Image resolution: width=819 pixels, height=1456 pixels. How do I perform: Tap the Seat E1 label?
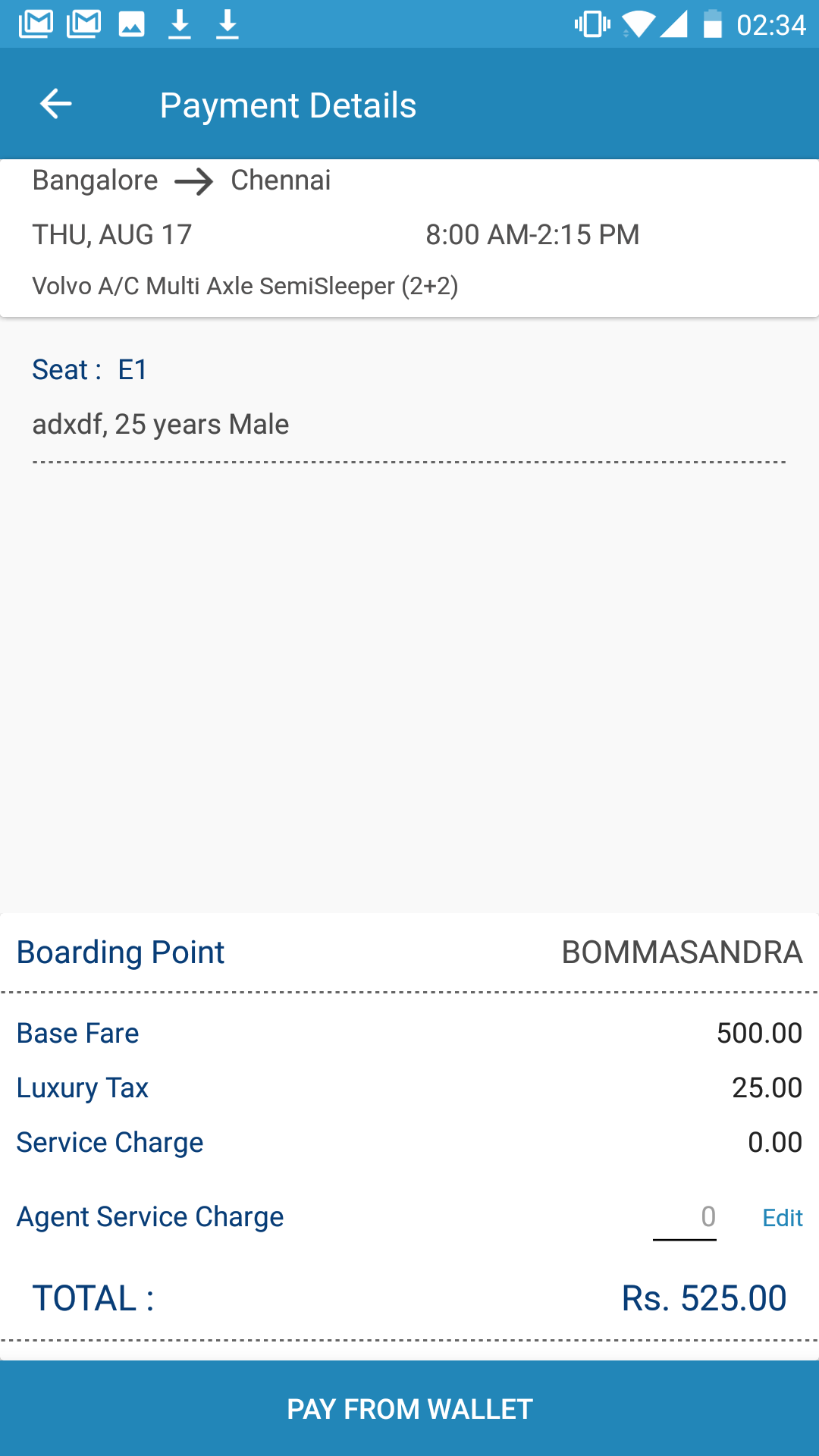(x=89, y=370)
